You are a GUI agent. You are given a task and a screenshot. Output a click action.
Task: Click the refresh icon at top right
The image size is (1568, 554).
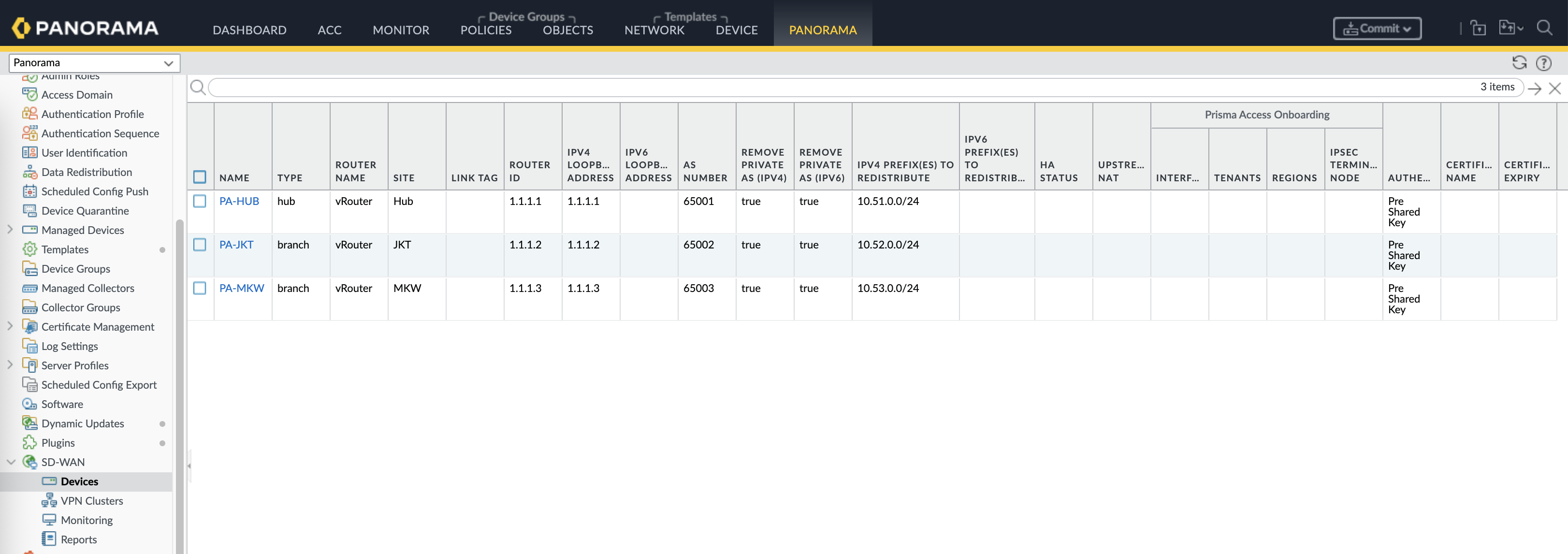1519,63
